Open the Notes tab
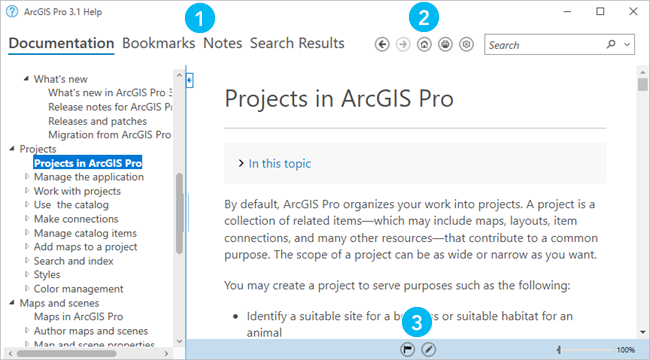 coord(223,43)
